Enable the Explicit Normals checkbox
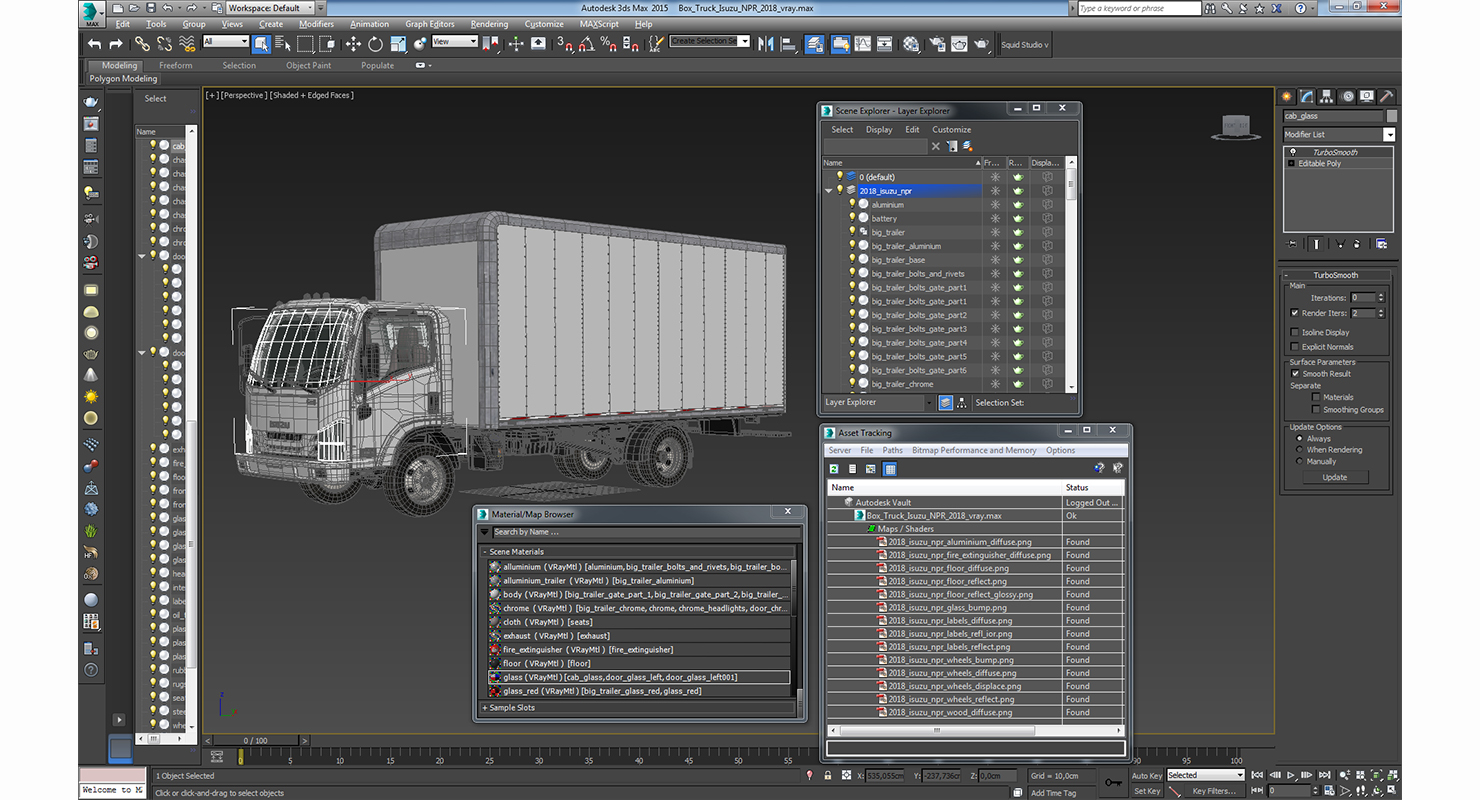1480x800 pixels. [1294, 347]
